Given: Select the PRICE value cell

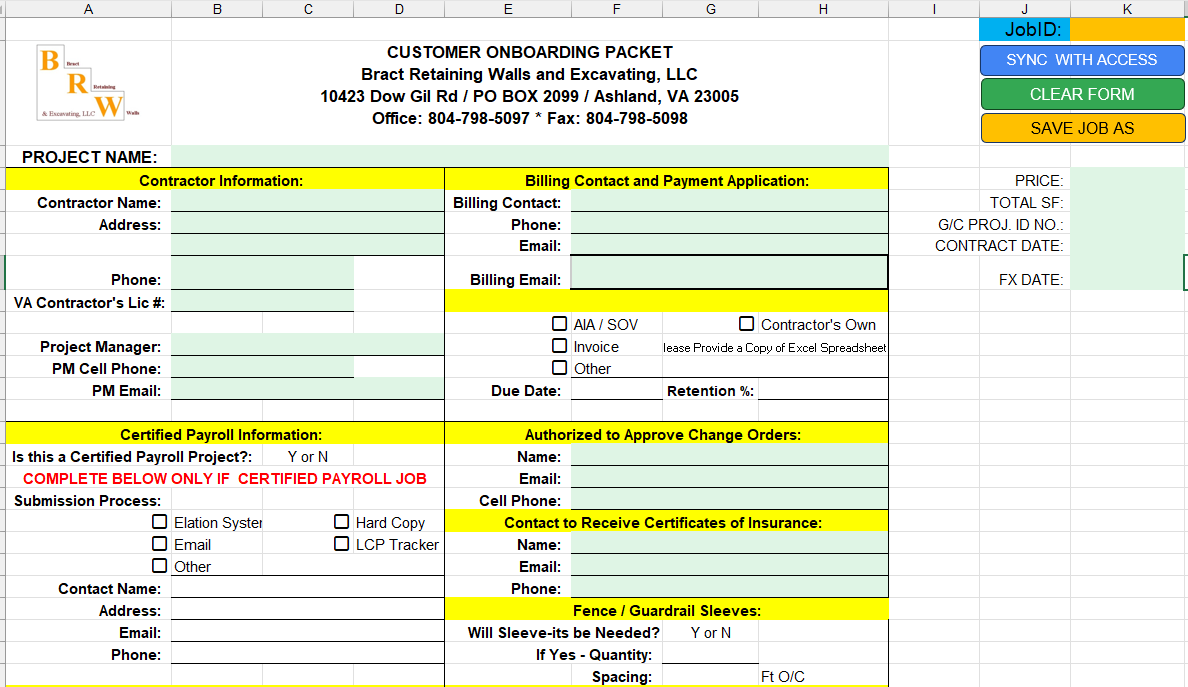Looking at the screenshot, I should [x=1127, y=180].
